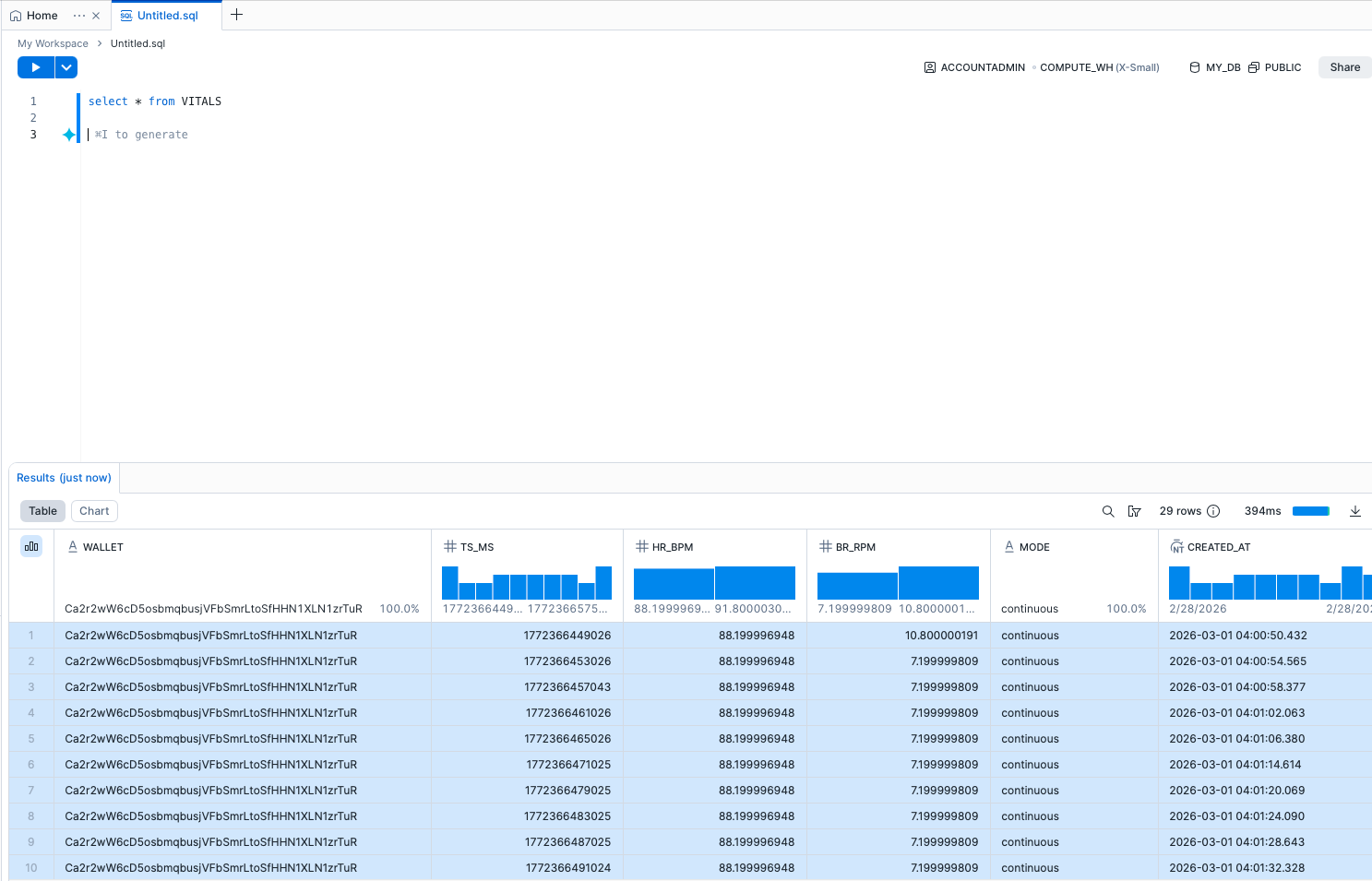This screenshot has height=881, width=1372.
Task: Click MODE summary continuous value
Action: click(x=1030, y=609)
